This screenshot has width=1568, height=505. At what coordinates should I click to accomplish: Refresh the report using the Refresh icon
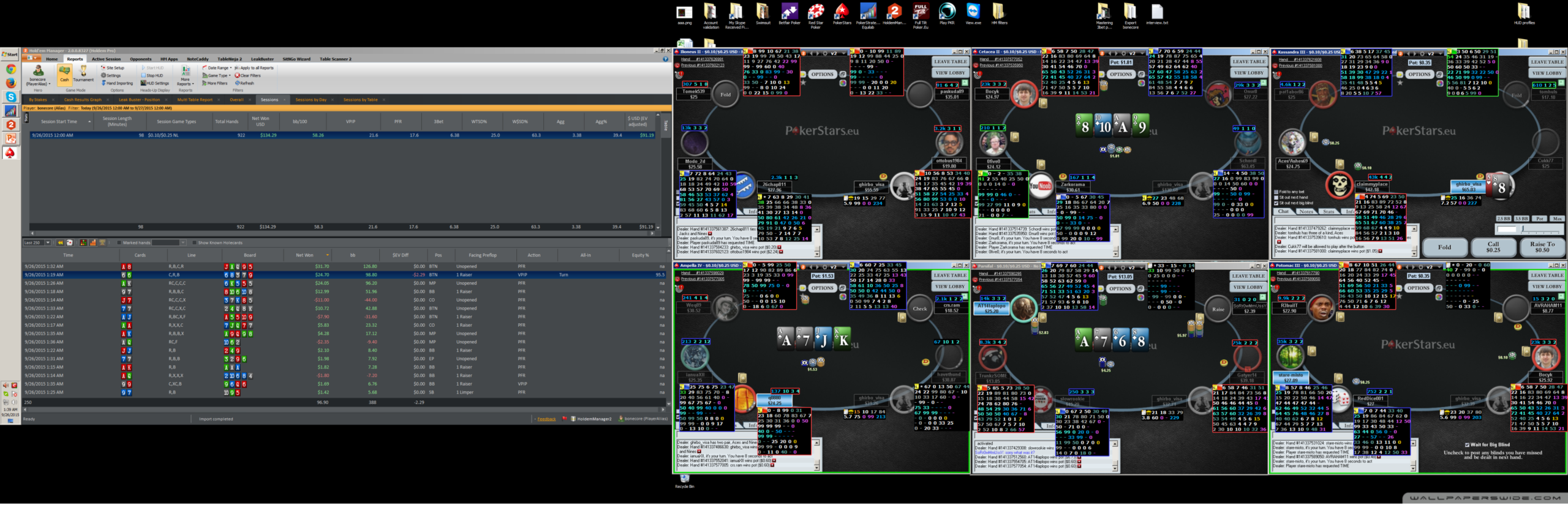244,83
